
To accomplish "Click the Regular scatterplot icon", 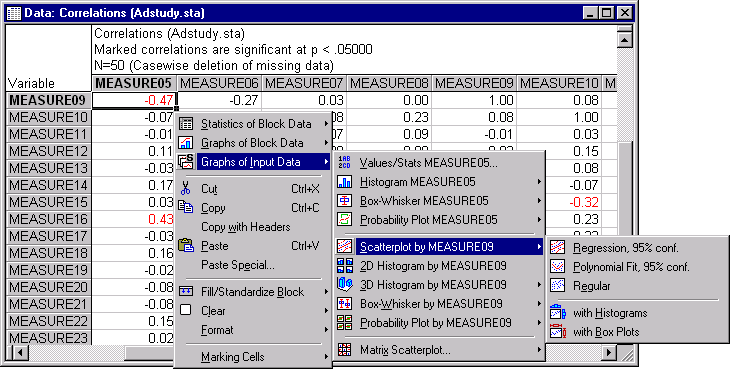I will pos(558,285).
